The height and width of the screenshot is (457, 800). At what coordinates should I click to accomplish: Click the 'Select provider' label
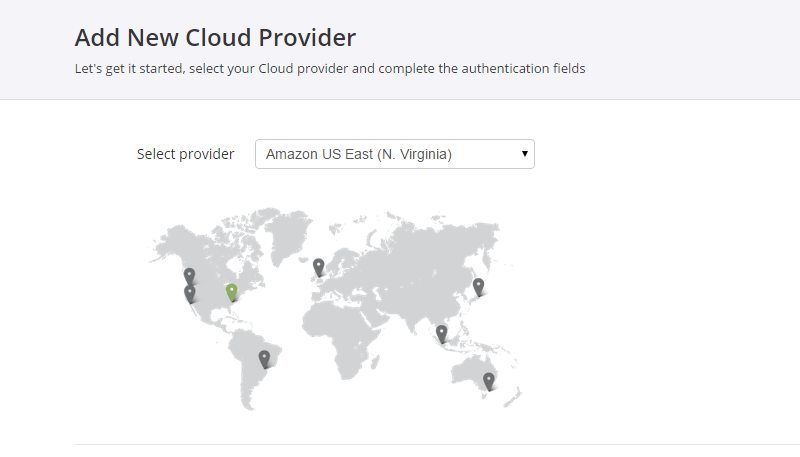coord(185,154)
